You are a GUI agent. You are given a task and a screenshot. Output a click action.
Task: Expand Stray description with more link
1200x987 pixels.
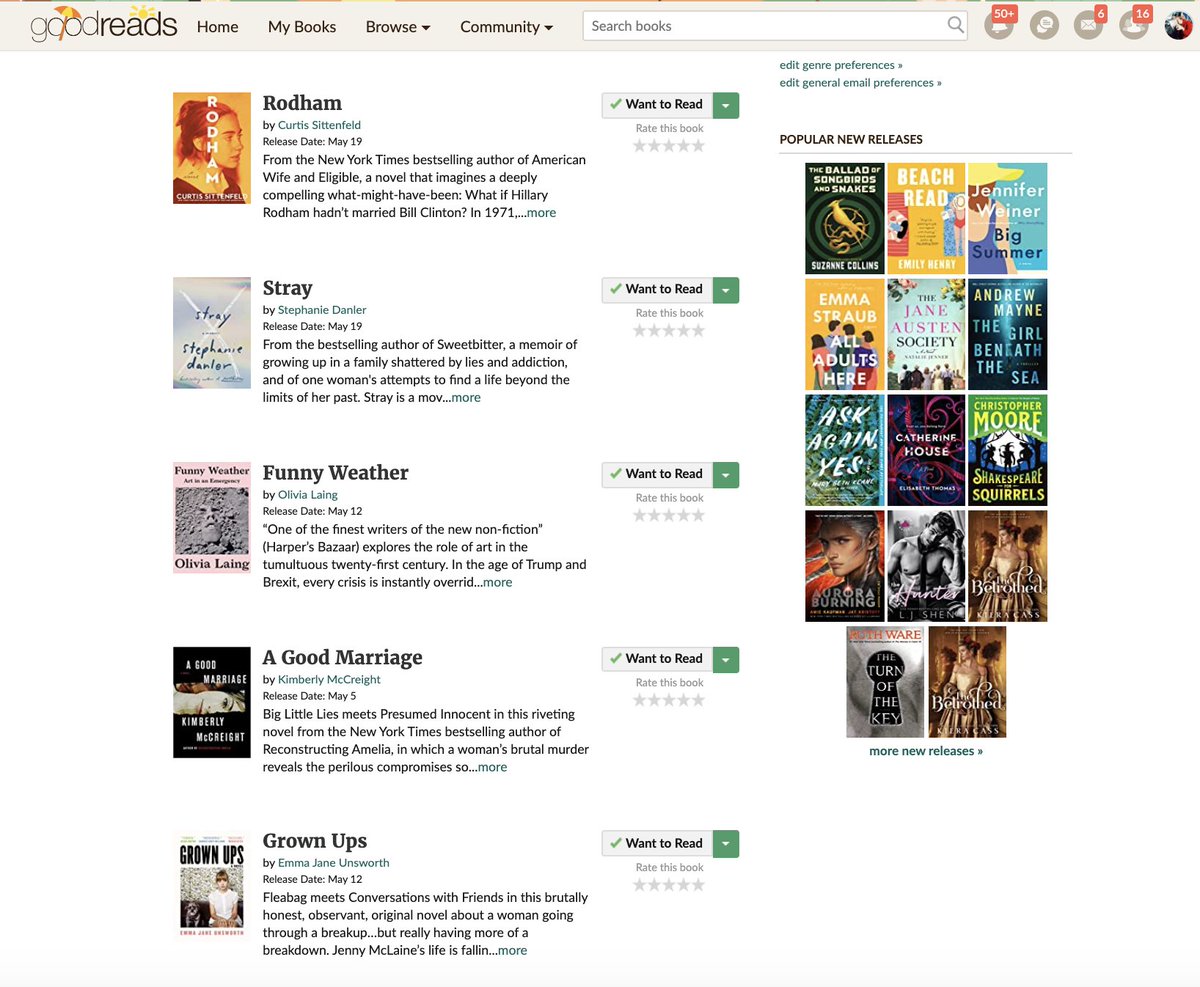coord(466,398)
